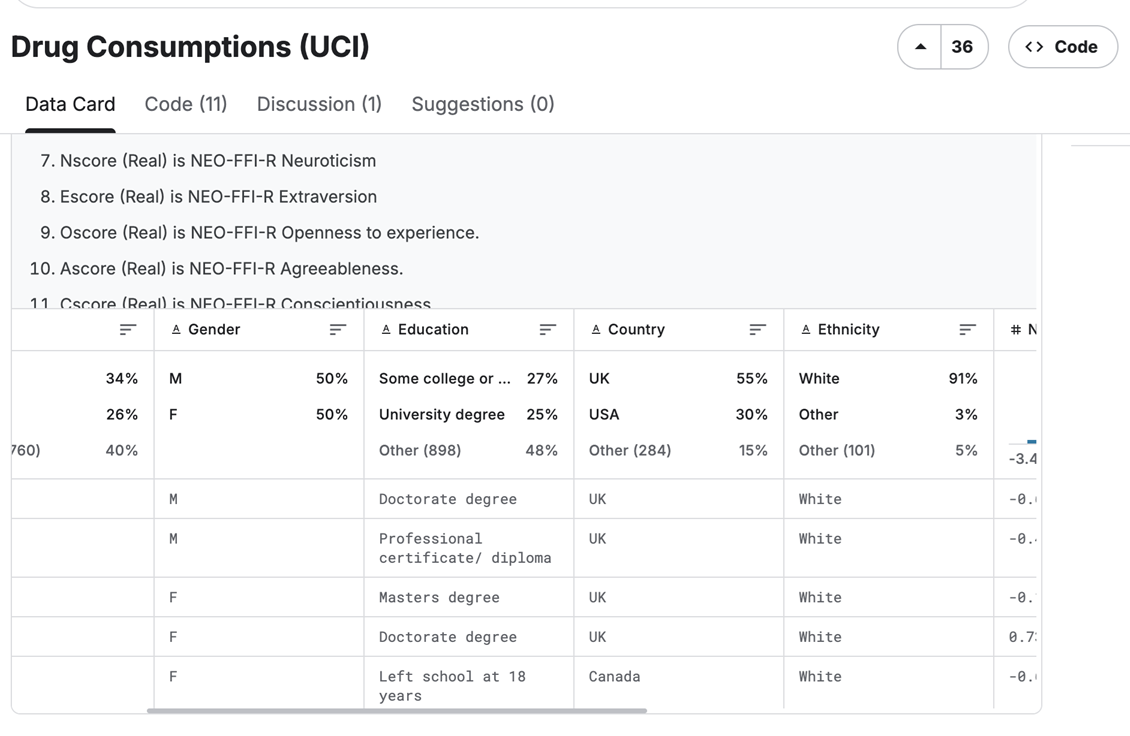Click 'Nscore (Real) is NEO-FFI-R Neuroticism' line
Viewport: 1130px width, 736px height.
coord(218,161)
